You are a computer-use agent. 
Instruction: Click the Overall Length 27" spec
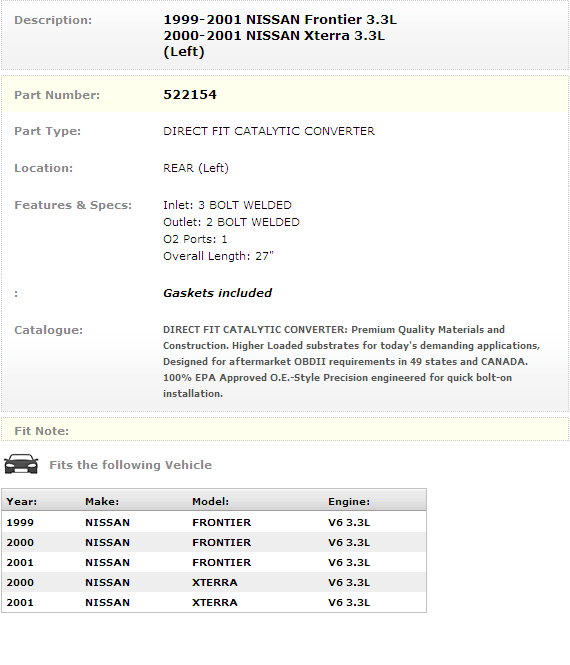218,256
